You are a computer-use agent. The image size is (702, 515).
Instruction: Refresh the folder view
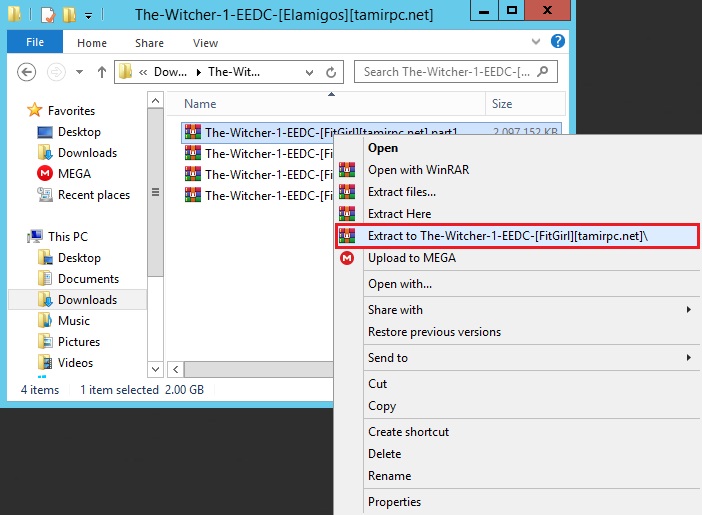click(x=334, y=72)
